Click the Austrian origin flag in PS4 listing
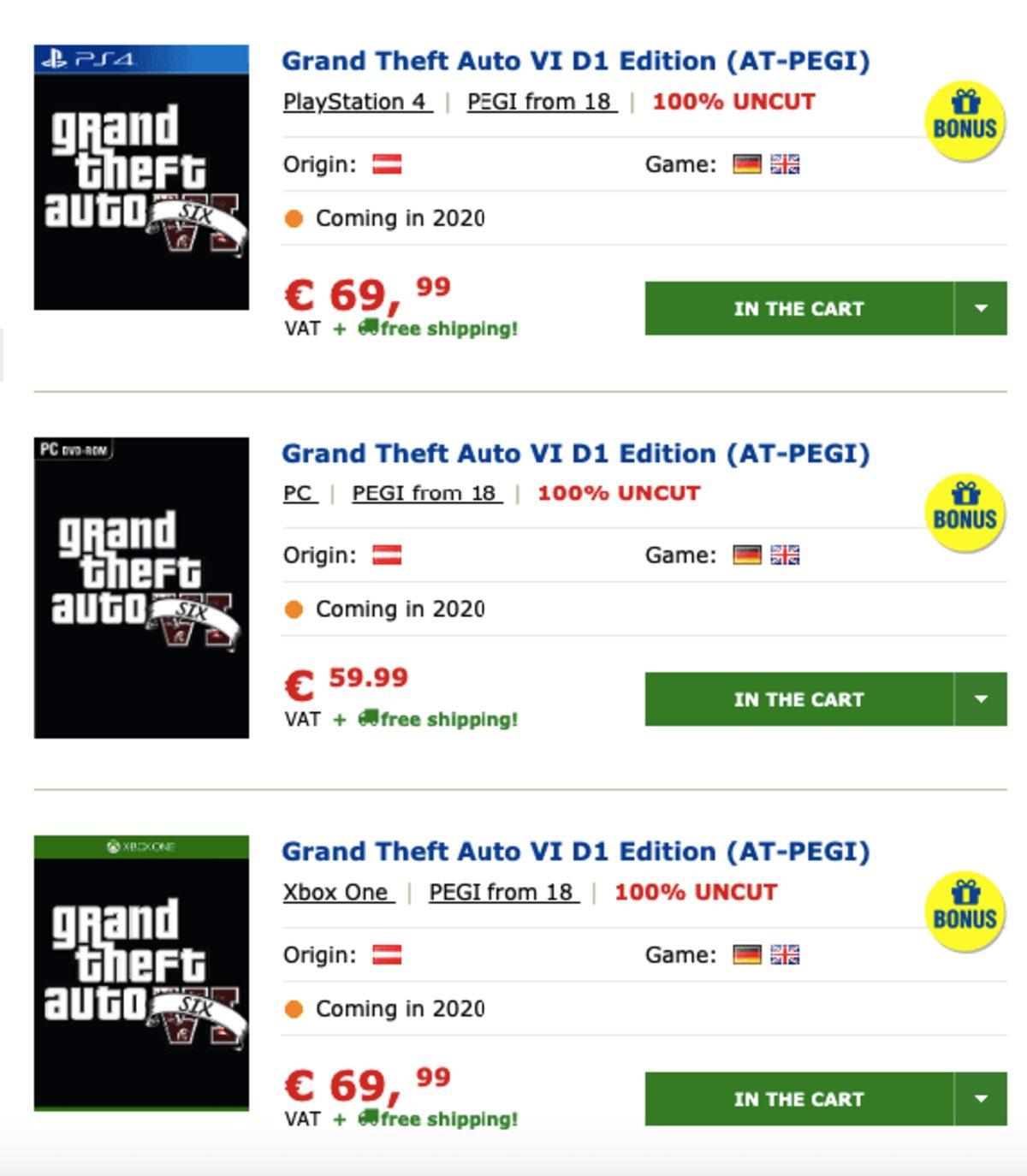Viewport: 1027px width, 1176px height. (x=387, y=164)
